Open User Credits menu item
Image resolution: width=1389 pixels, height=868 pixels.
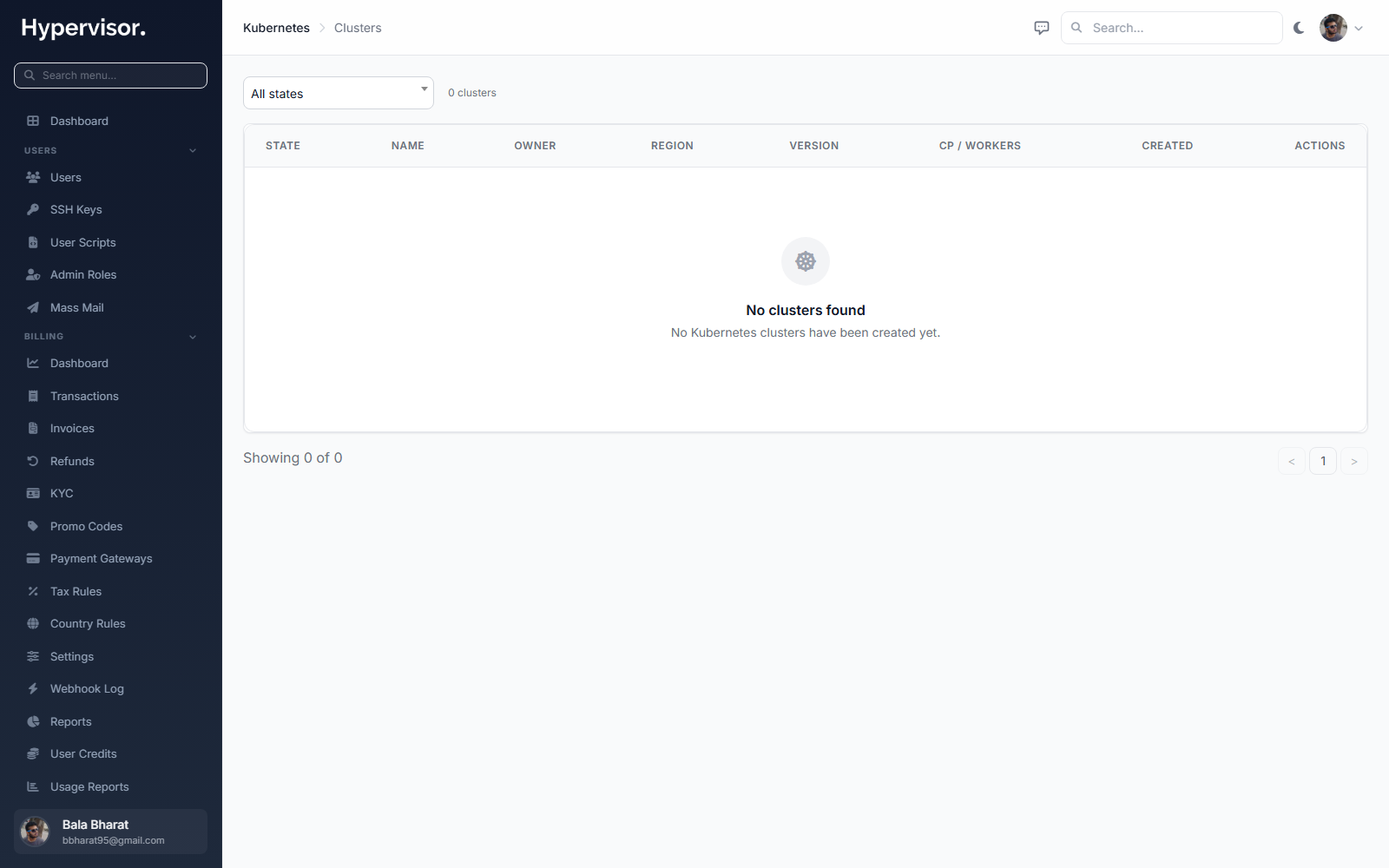pos(111,753)
